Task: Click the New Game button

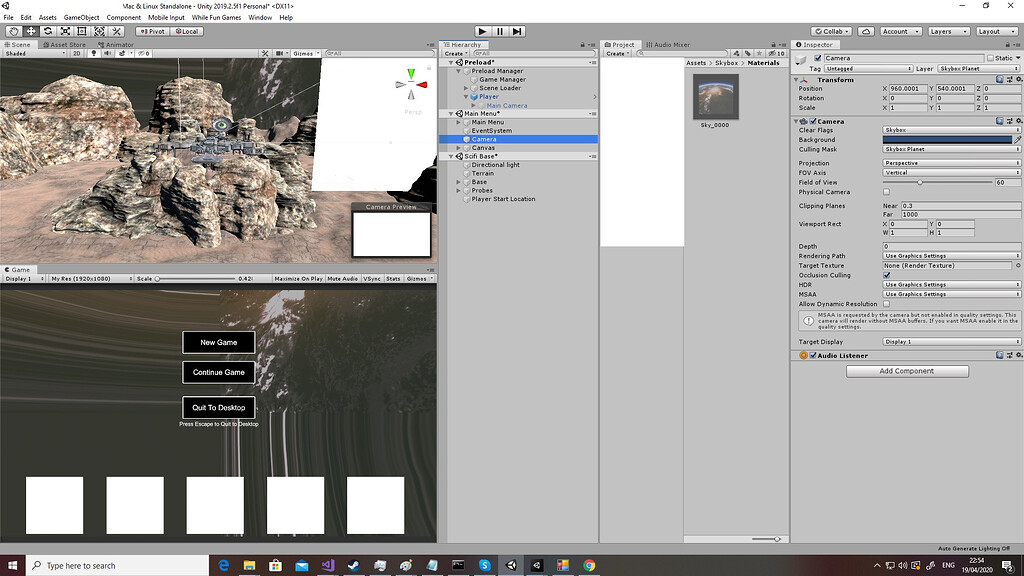Action: point(218,342)
